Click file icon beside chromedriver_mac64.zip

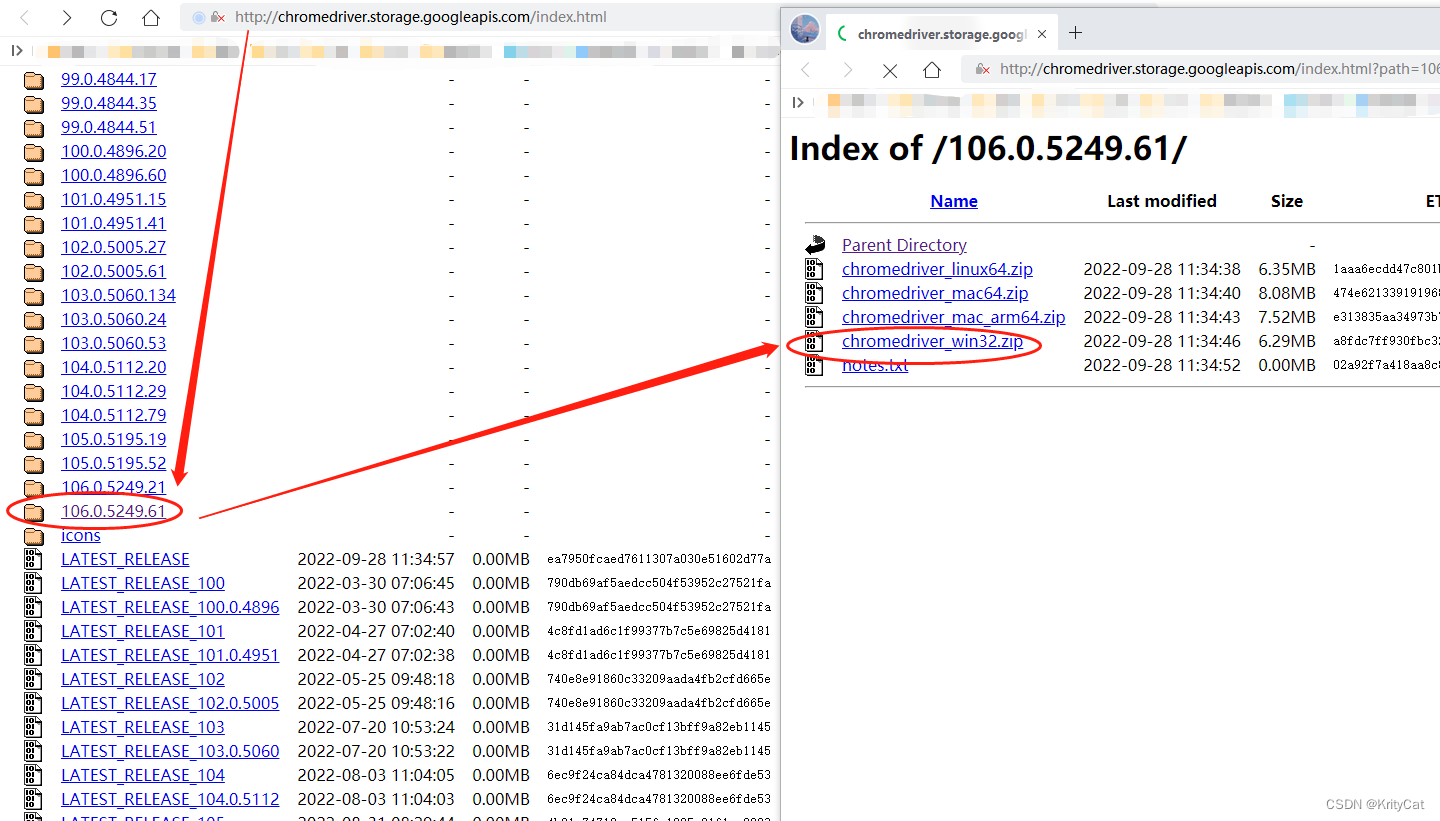coord(815,293)
